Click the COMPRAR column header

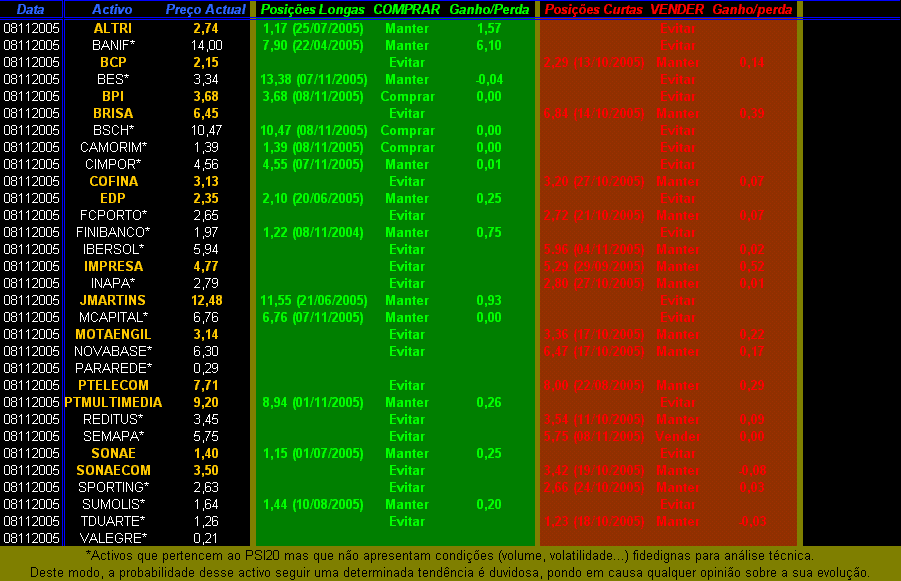click(x=407, y=9)
